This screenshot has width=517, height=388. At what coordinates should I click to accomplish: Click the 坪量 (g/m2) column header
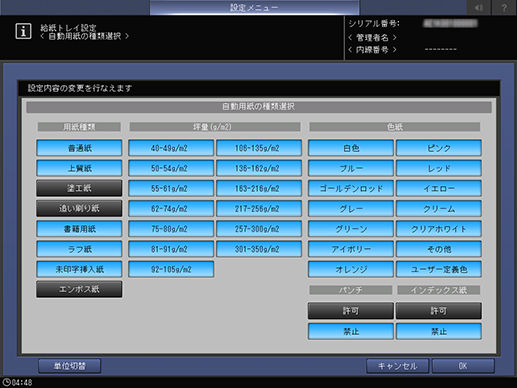pyautogui.click(x=215, y=127)
